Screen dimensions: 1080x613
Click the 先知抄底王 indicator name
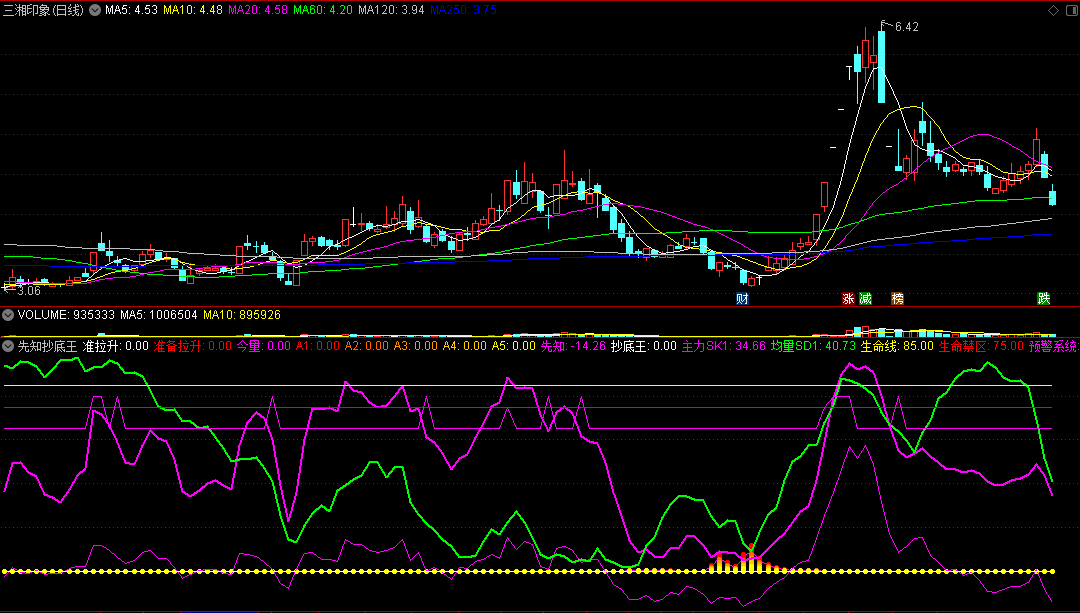coord(47,346)
